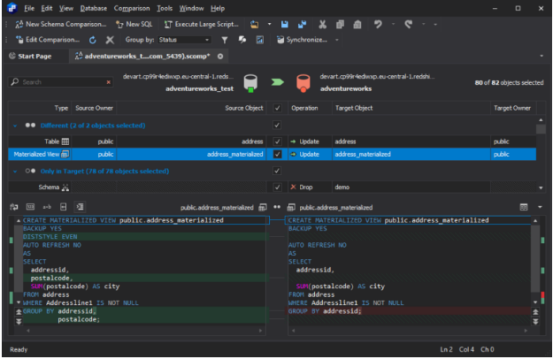Uncheck the address table row checkbox
This screenshot has width=554, height=360.
[x=277, y=142]
